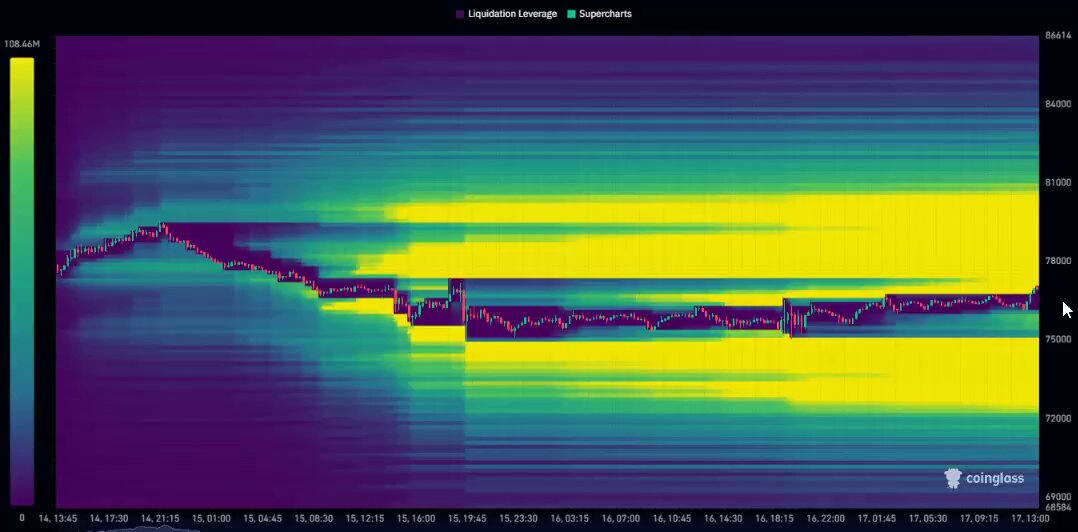Viewport: 1078px width, 532px height.
Task: Click the 16, 18:15 time label
Action: [774, 518]
